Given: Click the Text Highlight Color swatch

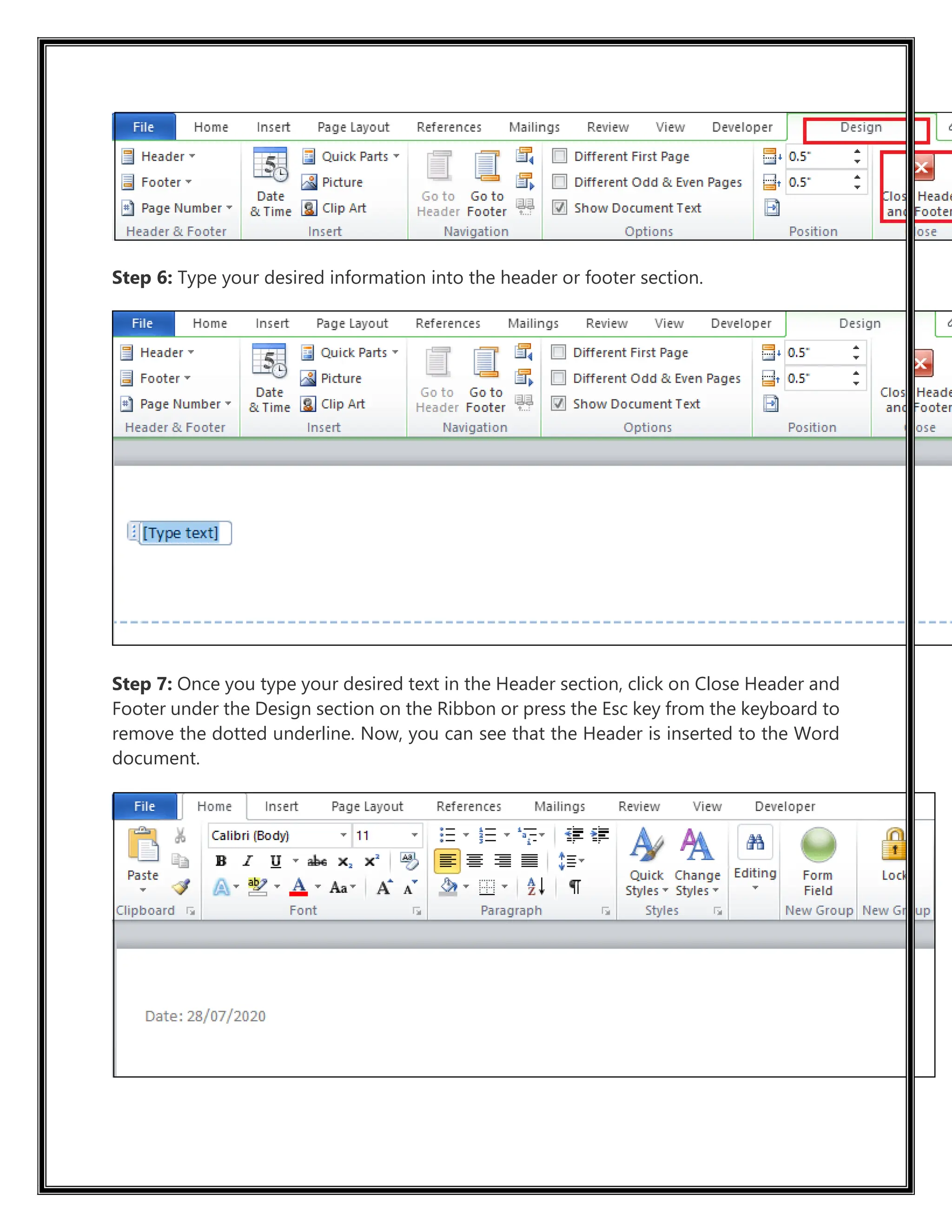Looking at the screenshot, I should tap(258, 888).
